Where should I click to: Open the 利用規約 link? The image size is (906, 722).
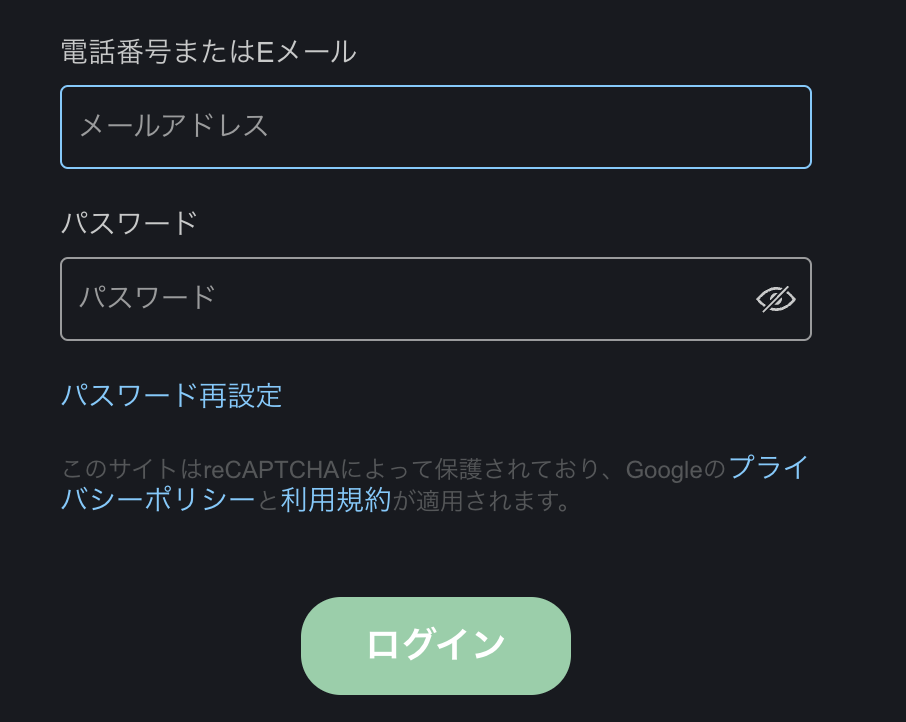tap(336, 500)
